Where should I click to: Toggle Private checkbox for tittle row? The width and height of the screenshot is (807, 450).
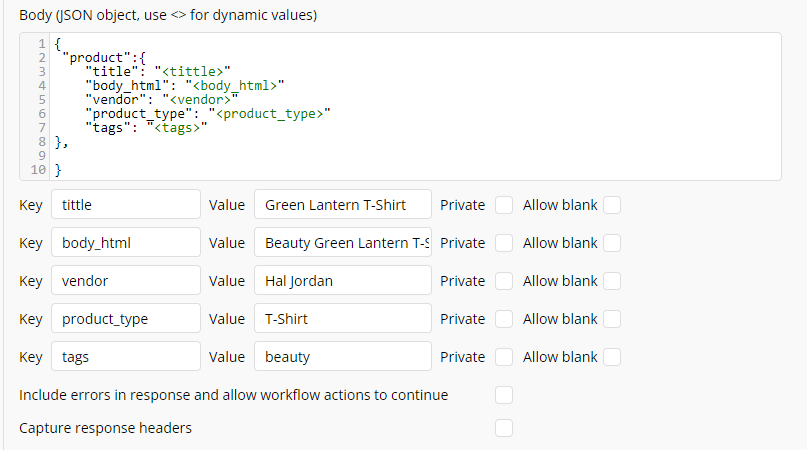click(x=504, y=205)
